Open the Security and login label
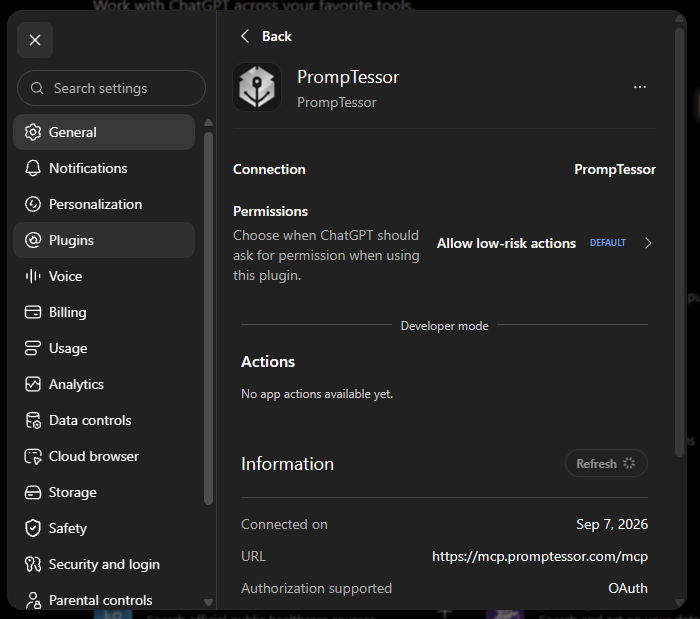Viewport: 700px width, 619px height. click(104, 565)
